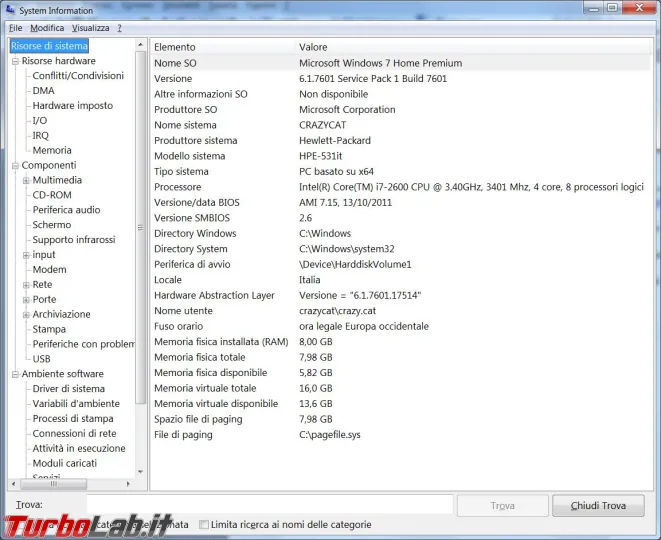Click the tree horizontal scrollbar thumb
The width and height of the screenshot is (661, 540).
tap(54, 484)
